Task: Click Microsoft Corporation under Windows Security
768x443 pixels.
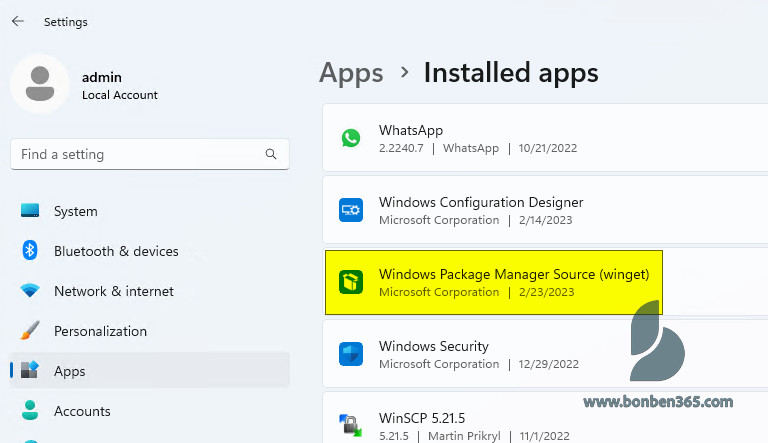Action: pos(439,364)
